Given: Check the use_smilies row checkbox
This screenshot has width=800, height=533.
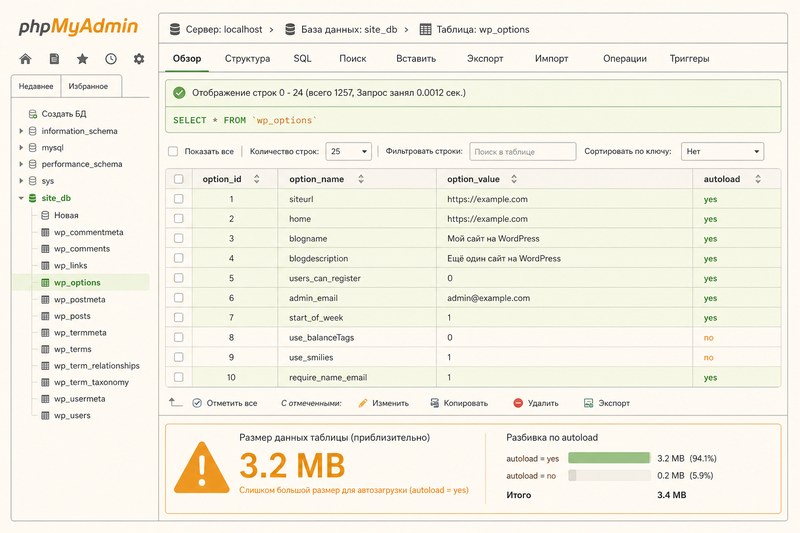Looking at the screenshot, I should pyautogui.click(x=179, y=357).
